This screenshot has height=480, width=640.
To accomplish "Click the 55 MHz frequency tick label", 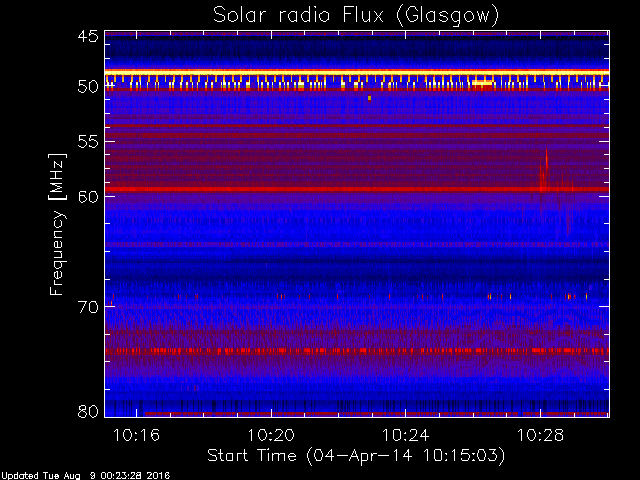I will pos(87,143).
